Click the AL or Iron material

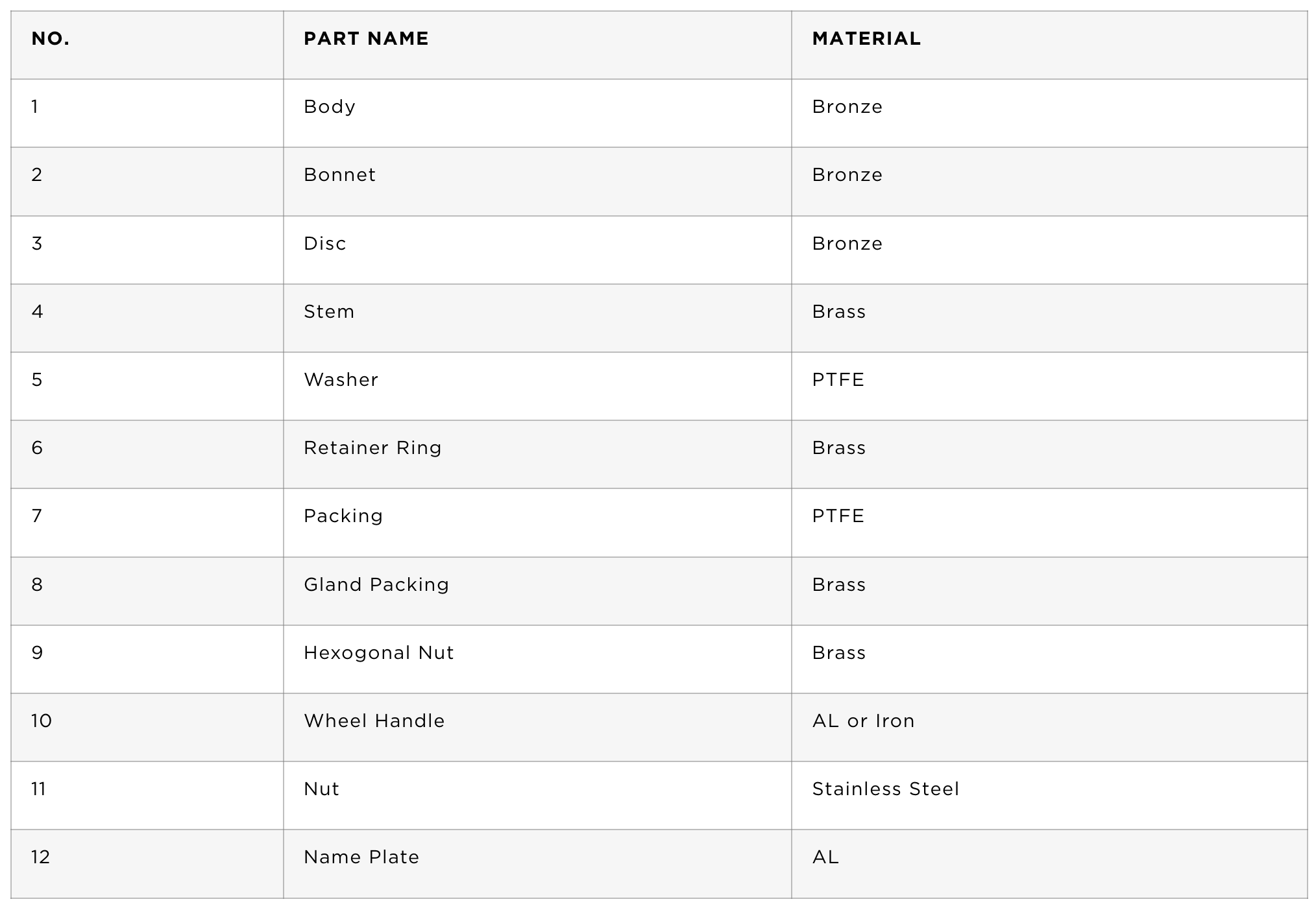pyautogui.click(x=863, y=721)
